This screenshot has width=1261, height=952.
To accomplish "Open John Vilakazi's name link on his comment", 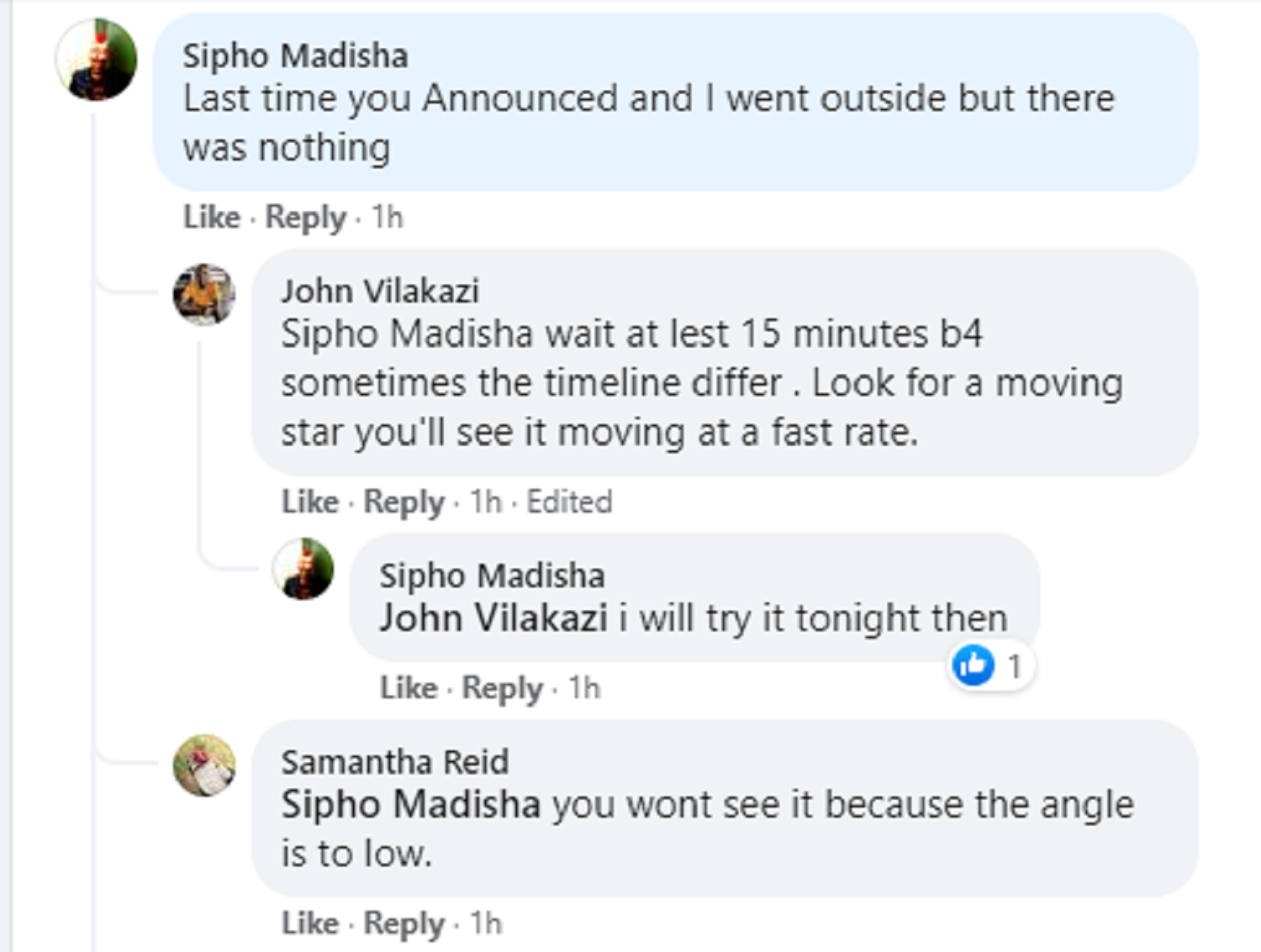I will pos(380,291).
